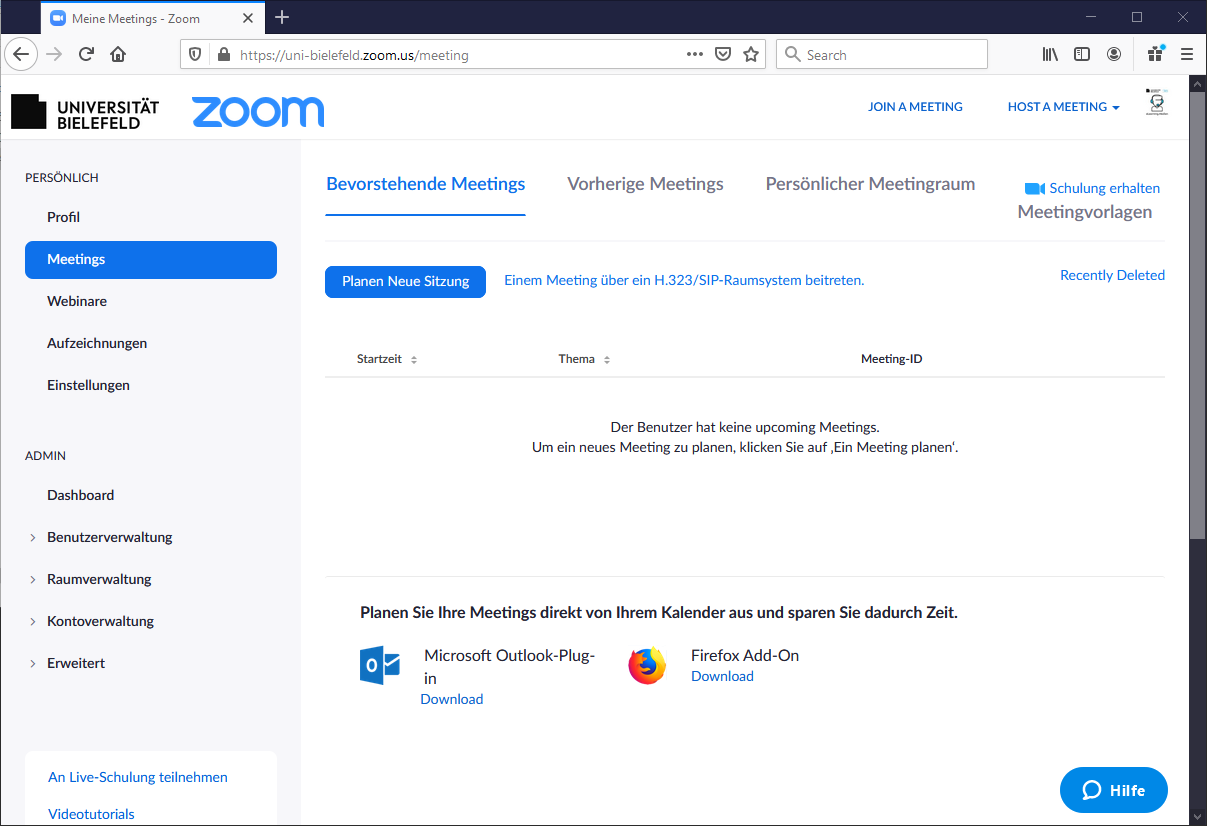This screenshot has width=1207, height=826.
Task: Bookmark this page with the star icon
Action: 751,55
